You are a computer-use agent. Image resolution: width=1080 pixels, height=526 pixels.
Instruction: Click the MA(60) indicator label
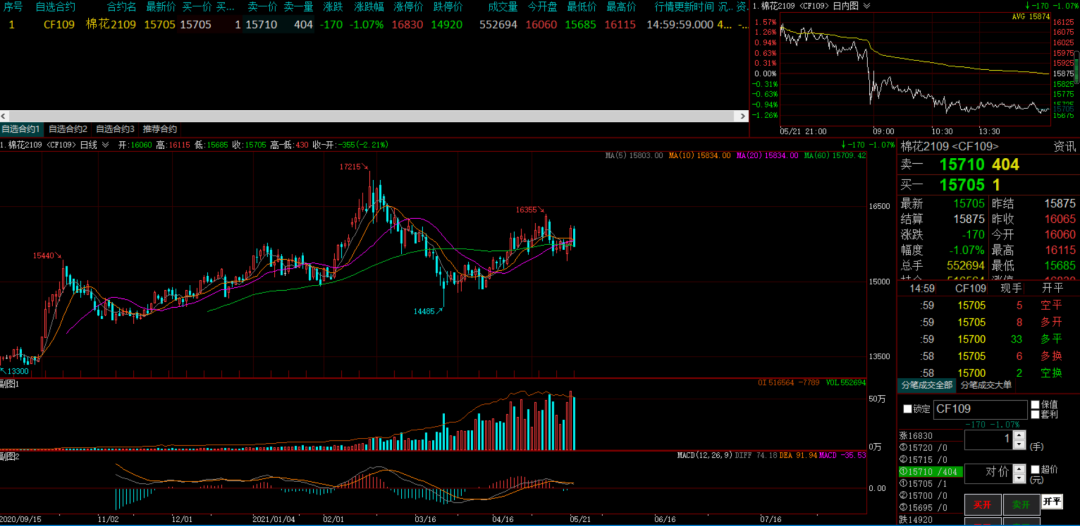pos(833,156)
